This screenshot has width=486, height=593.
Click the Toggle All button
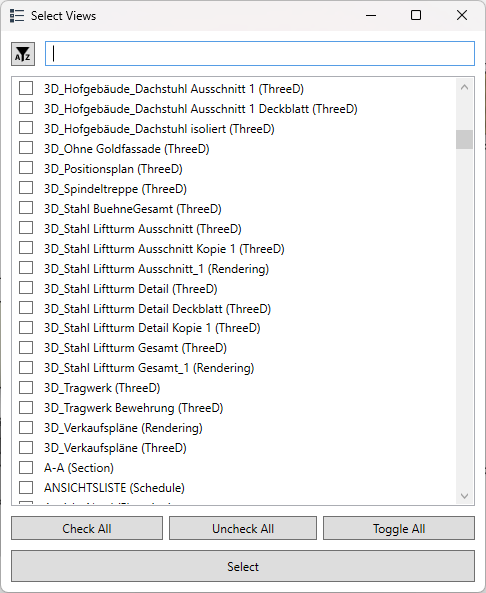399,528
